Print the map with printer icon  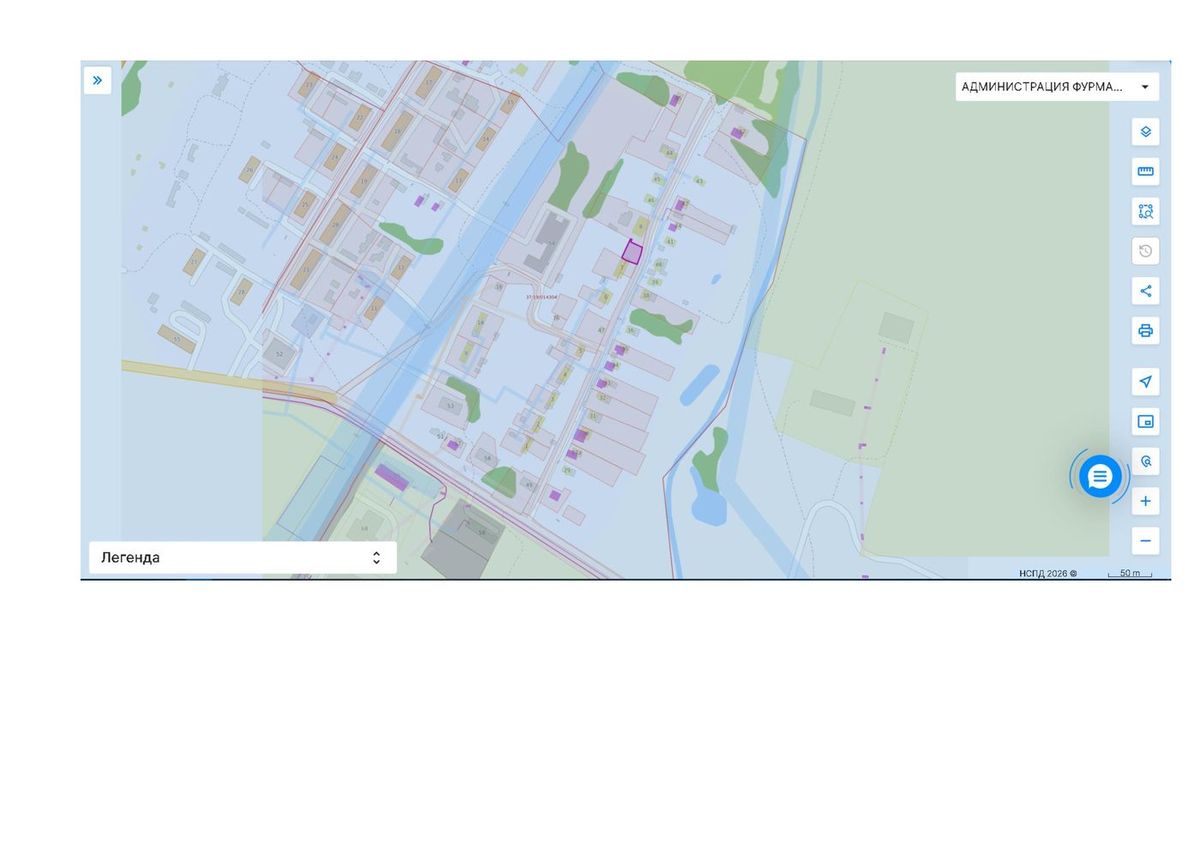(1146, 330)
